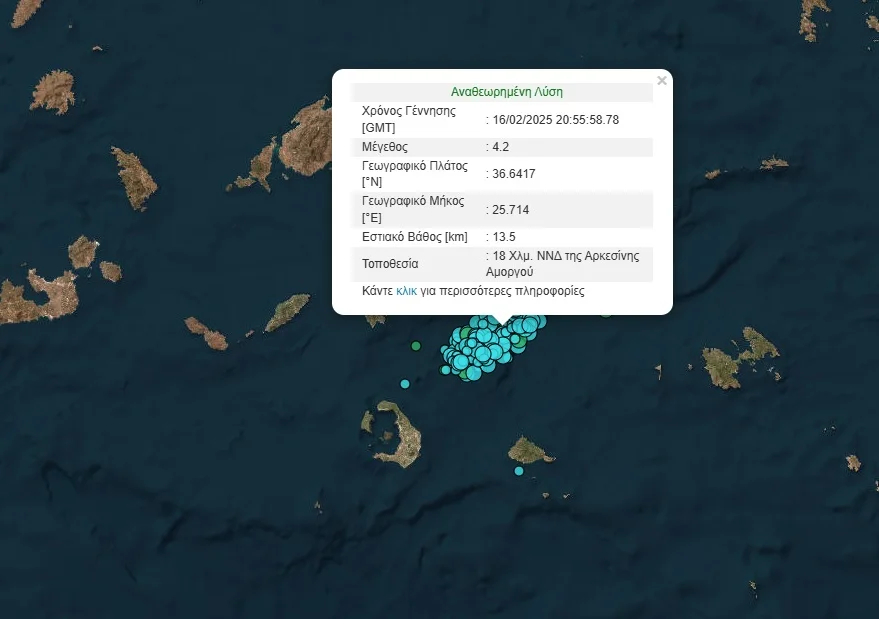Click Sikinos island left of the popup
Screen dimensions: 879x619
coord(289,311)
